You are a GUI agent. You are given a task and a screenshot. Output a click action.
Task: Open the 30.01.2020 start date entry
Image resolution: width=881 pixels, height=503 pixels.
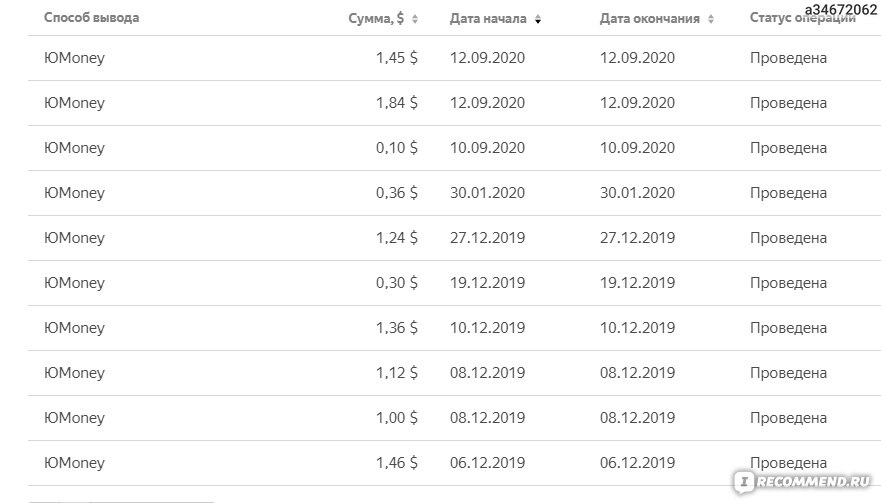click(487, 193)
